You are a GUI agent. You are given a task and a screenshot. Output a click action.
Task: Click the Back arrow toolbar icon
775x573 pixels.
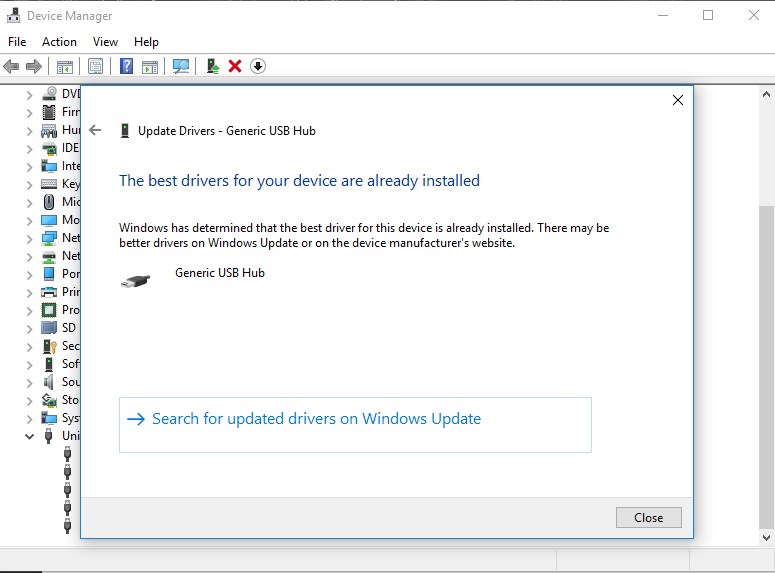11,66
